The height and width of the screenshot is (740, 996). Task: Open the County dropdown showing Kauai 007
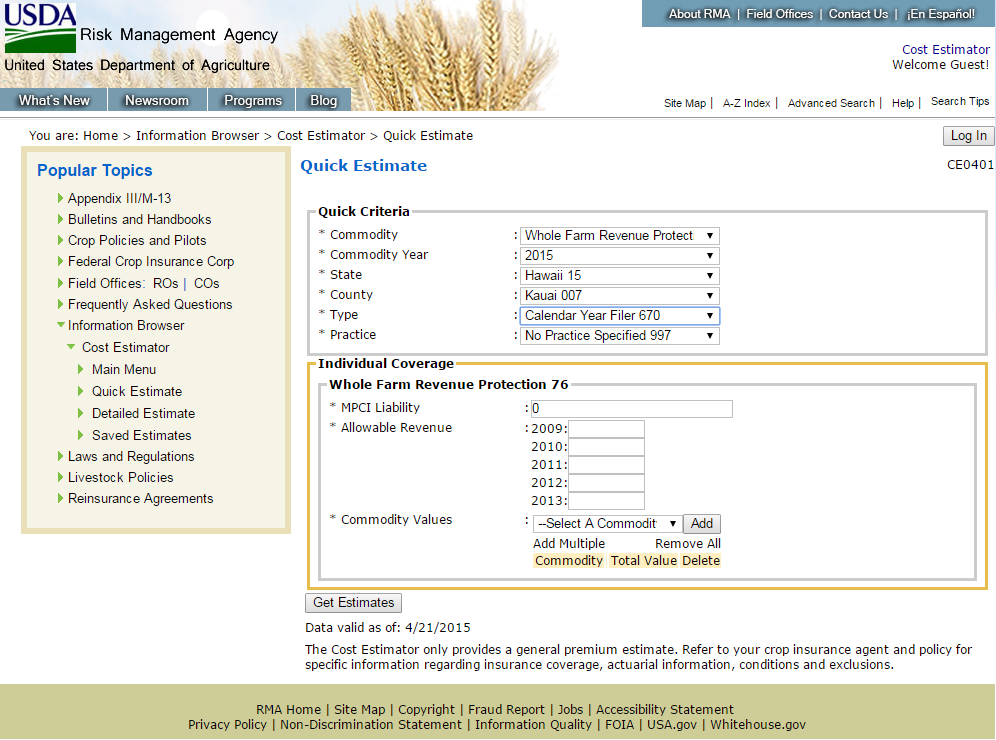click(619, 296)
